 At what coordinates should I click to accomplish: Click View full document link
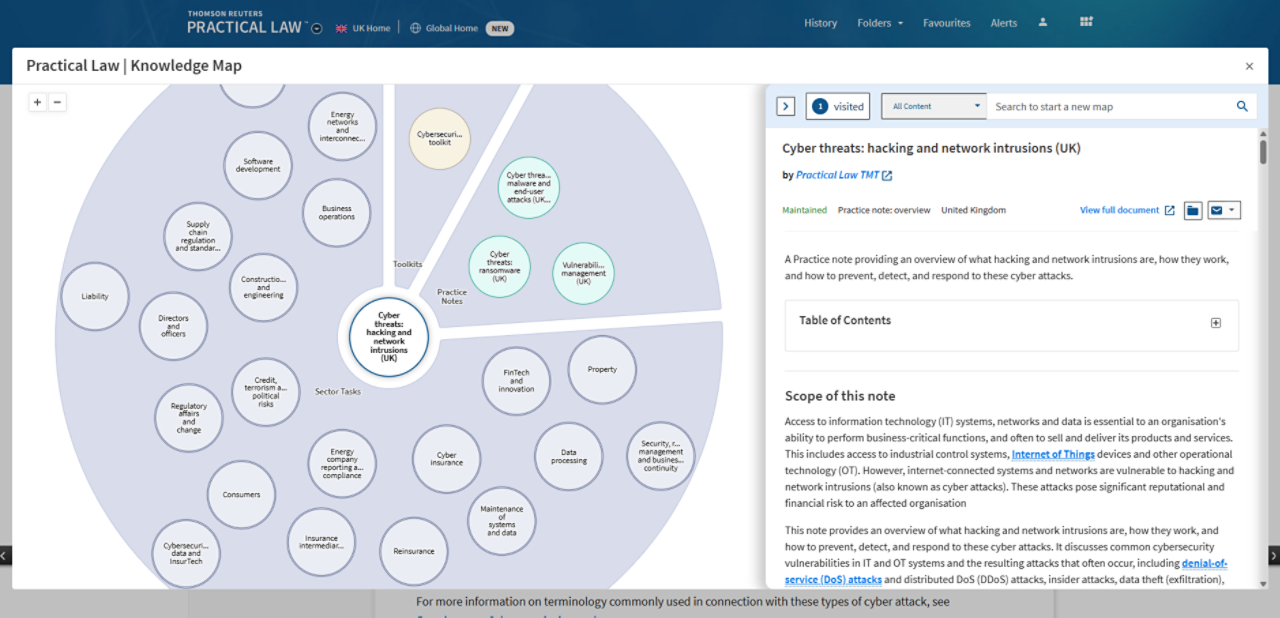[x=1126, y=210]
